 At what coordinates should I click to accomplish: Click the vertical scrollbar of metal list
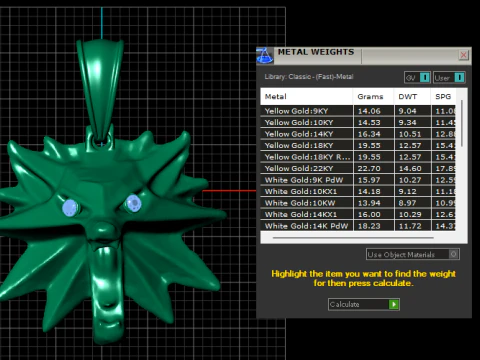462,123
